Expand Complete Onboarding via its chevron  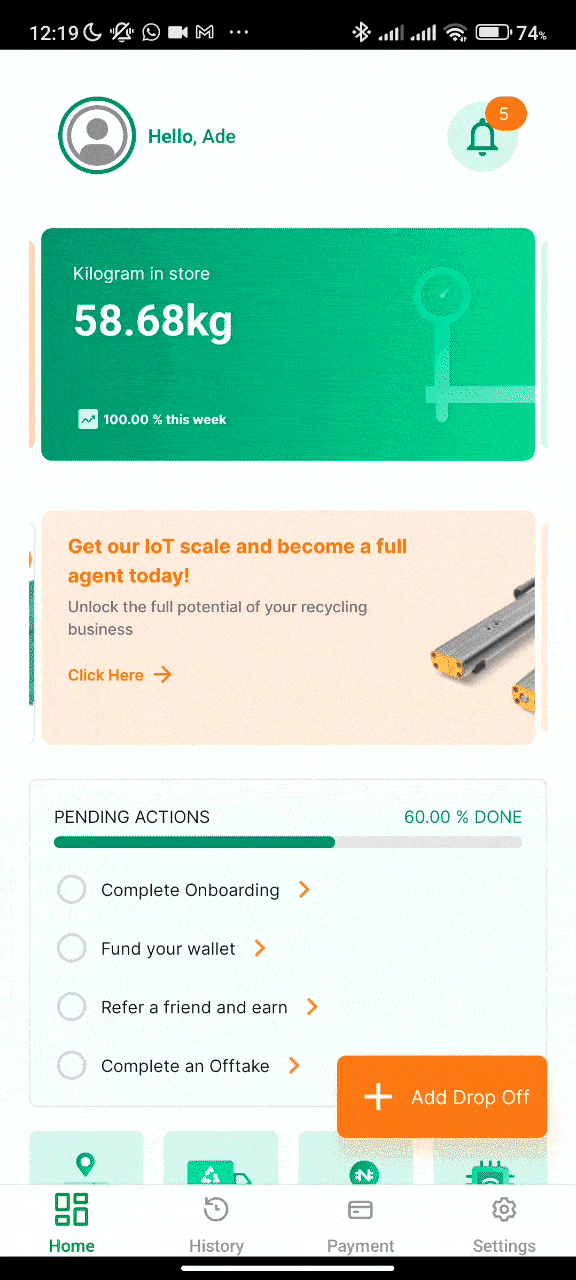point(304,889)
